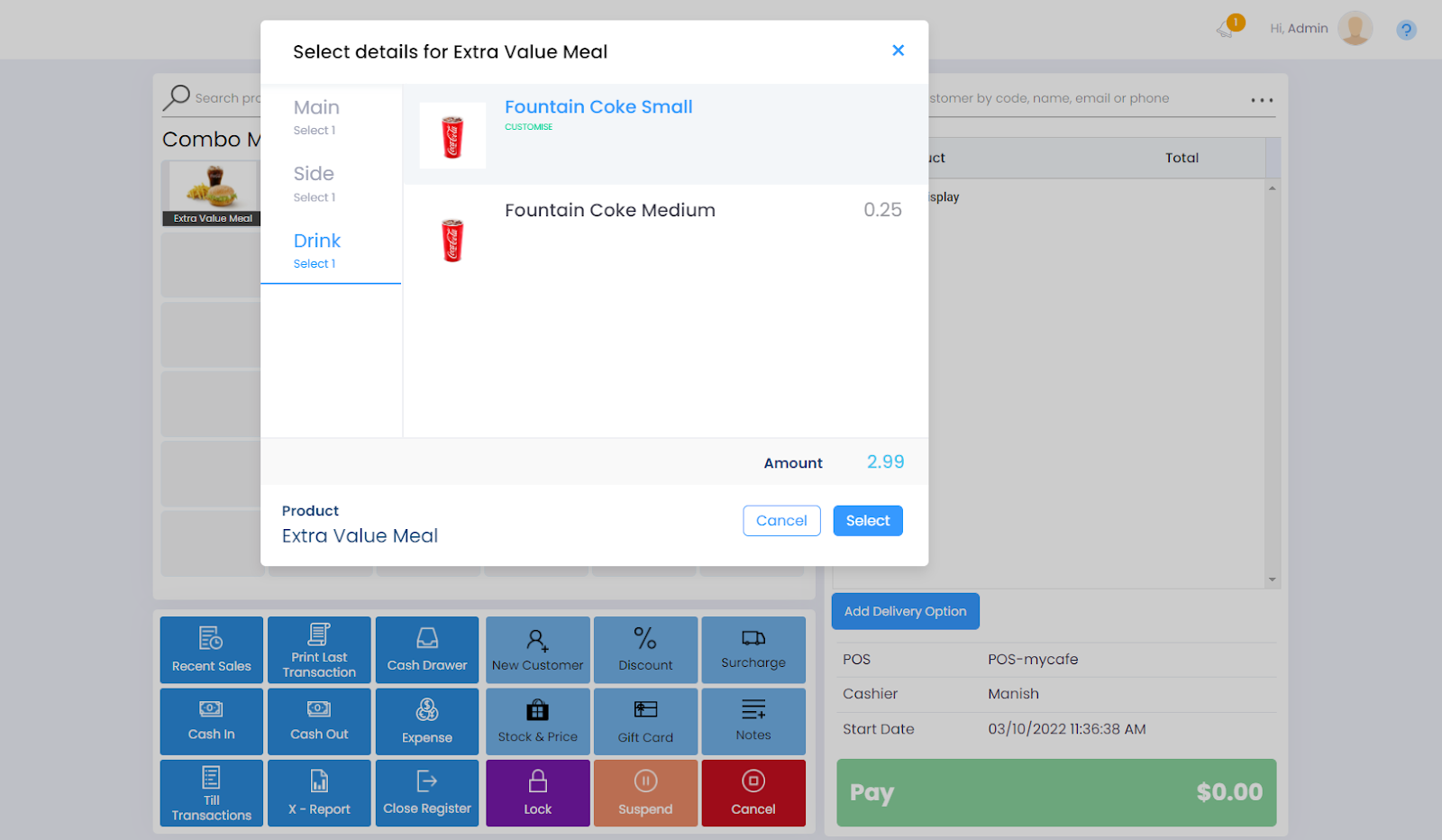Image resolution: width=1442 pixels, height=840 pixels.
Task: Add a Surcharge using truck icon
Action: click(753, 649)
